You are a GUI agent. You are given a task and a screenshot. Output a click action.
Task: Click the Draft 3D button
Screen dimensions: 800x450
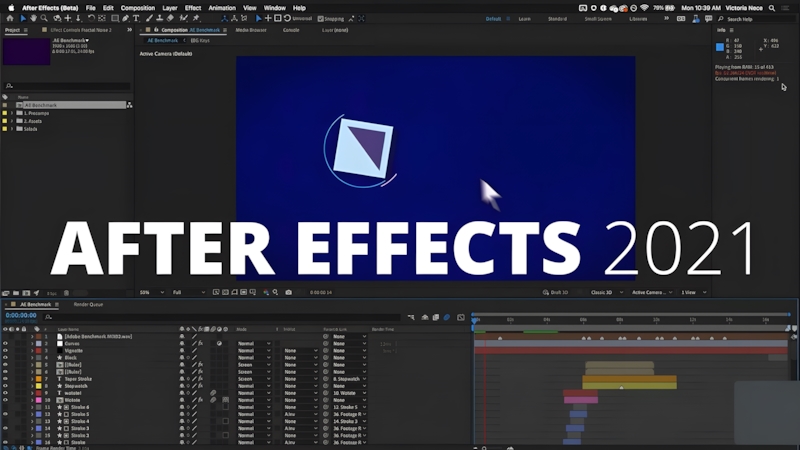556,292
